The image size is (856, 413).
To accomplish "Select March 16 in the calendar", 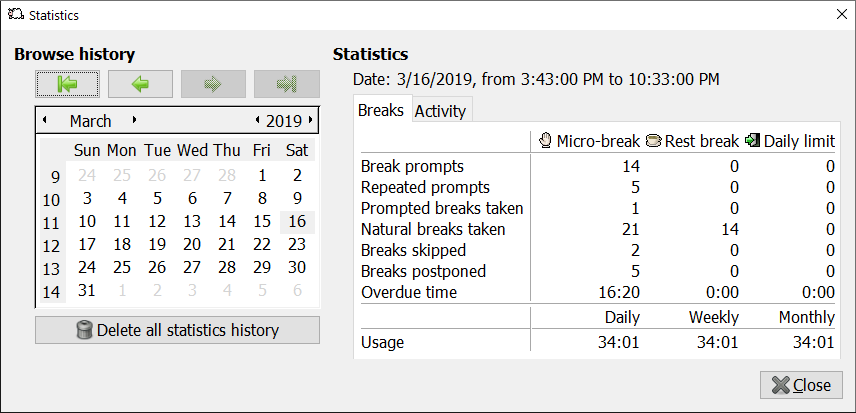I will pos(297,222).
